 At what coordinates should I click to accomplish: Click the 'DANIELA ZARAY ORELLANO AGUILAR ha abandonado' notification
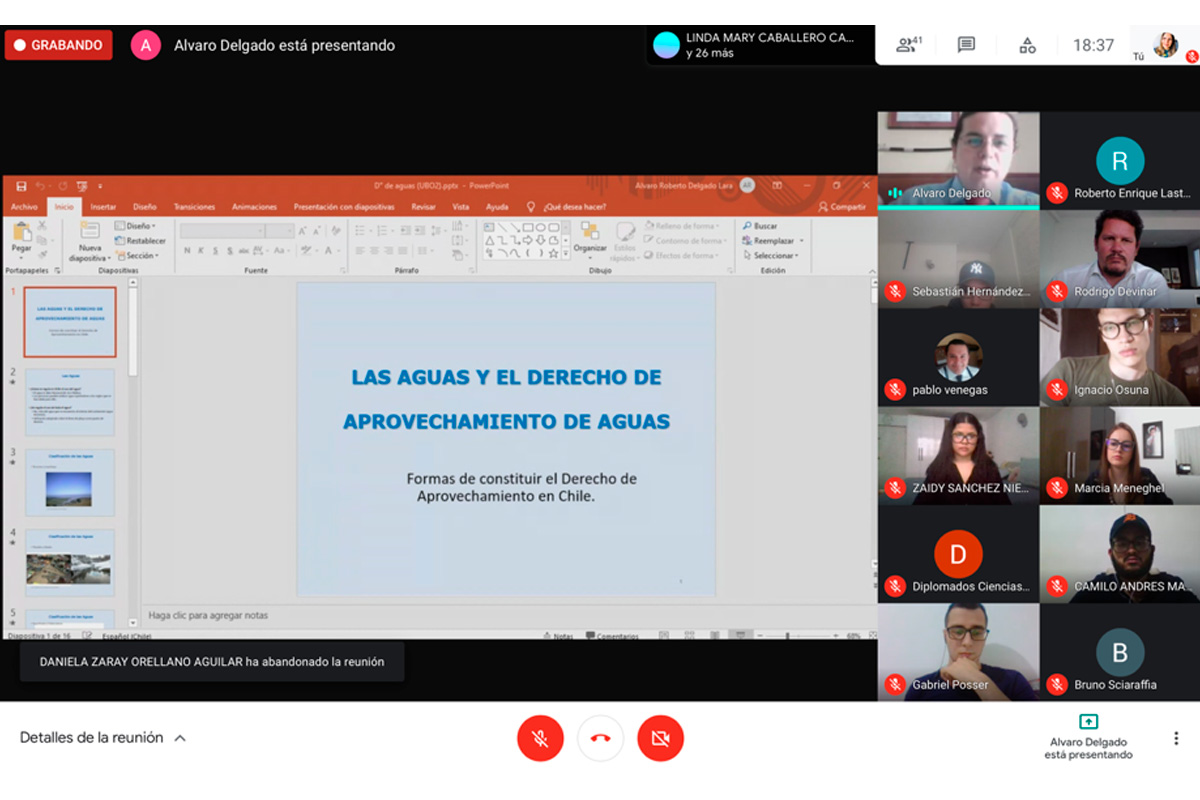tap(212, 662)
